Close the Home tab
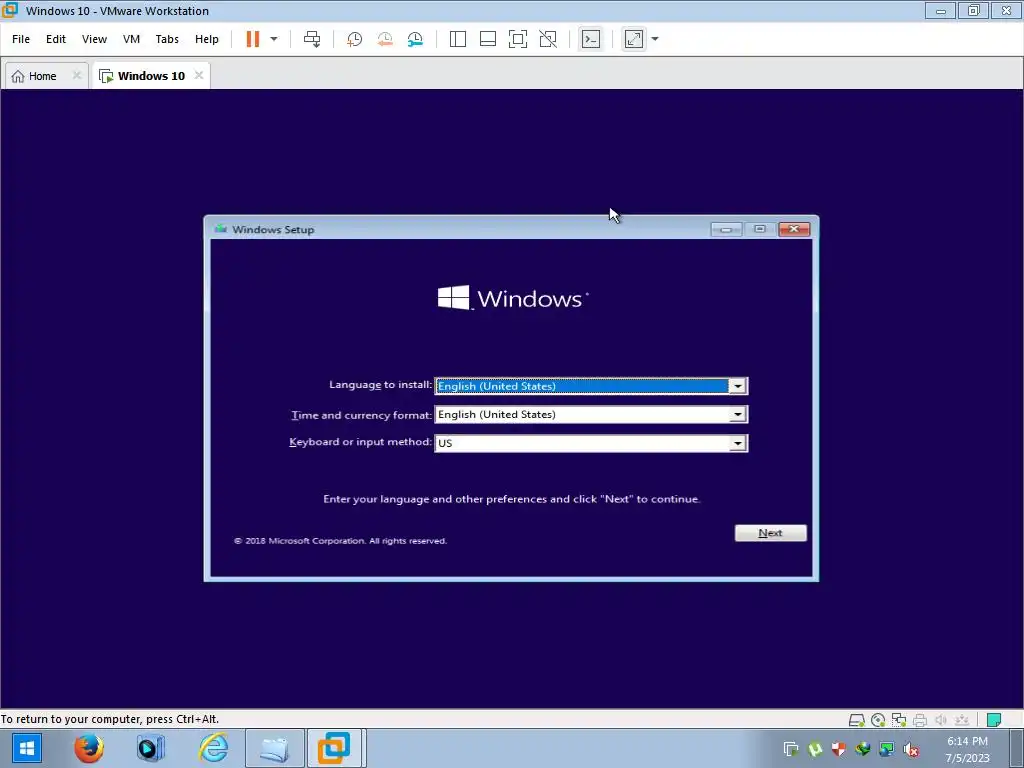This screenshot has width=1024, height=768. tap(76, 76)
